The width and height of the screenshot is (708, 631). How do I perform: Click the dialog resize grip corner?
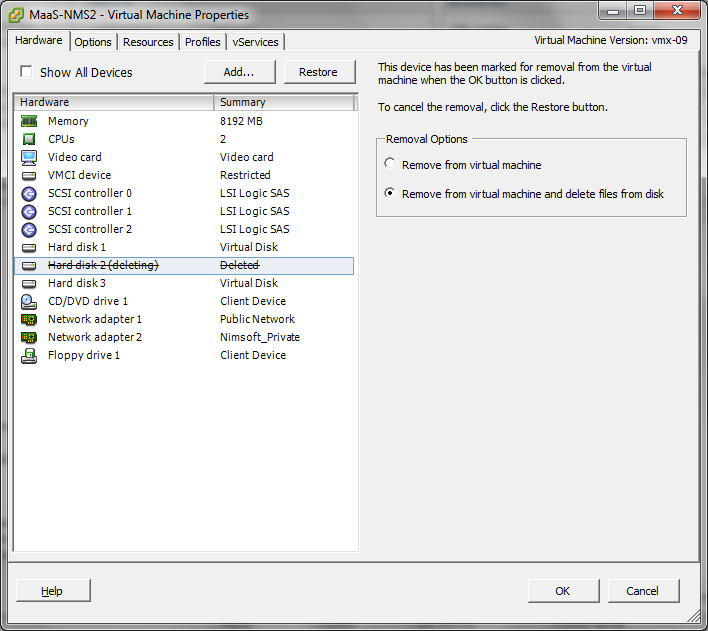coord(694,616)
